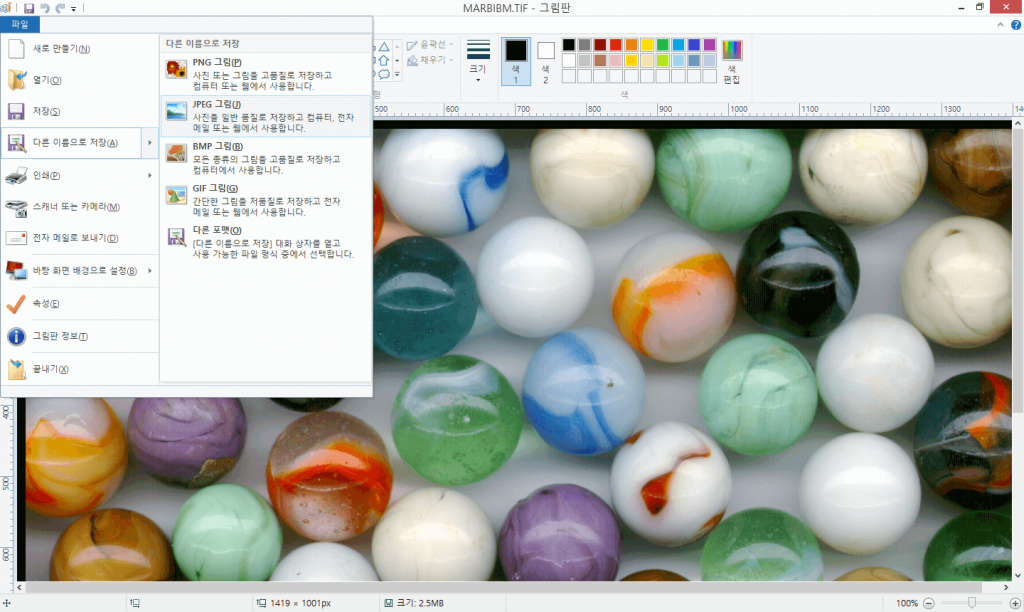
Task: Pick the red color swatch
Action: pos(616,44)
